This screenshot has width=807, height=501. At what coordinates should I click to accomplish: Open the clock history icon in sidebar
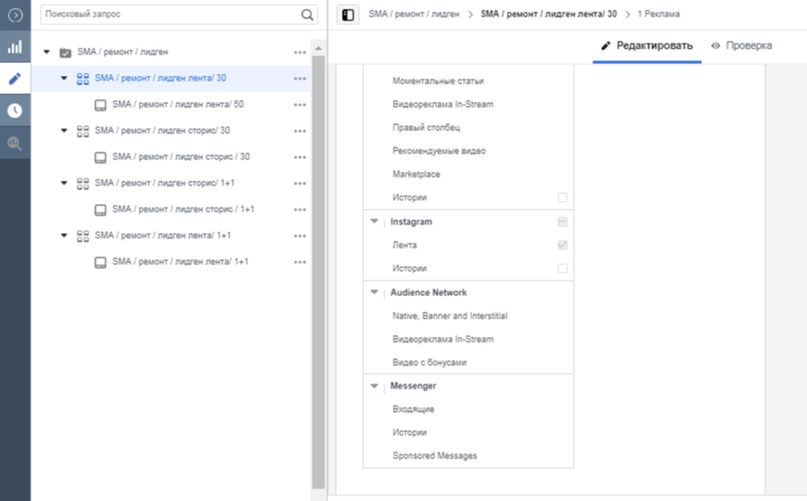coord(15,110)
